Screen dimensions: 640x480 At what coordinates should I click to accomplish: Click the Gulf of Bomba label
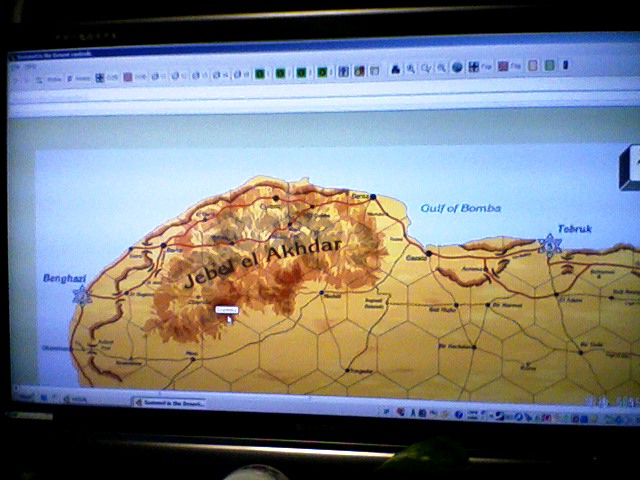tap(460, 208)
